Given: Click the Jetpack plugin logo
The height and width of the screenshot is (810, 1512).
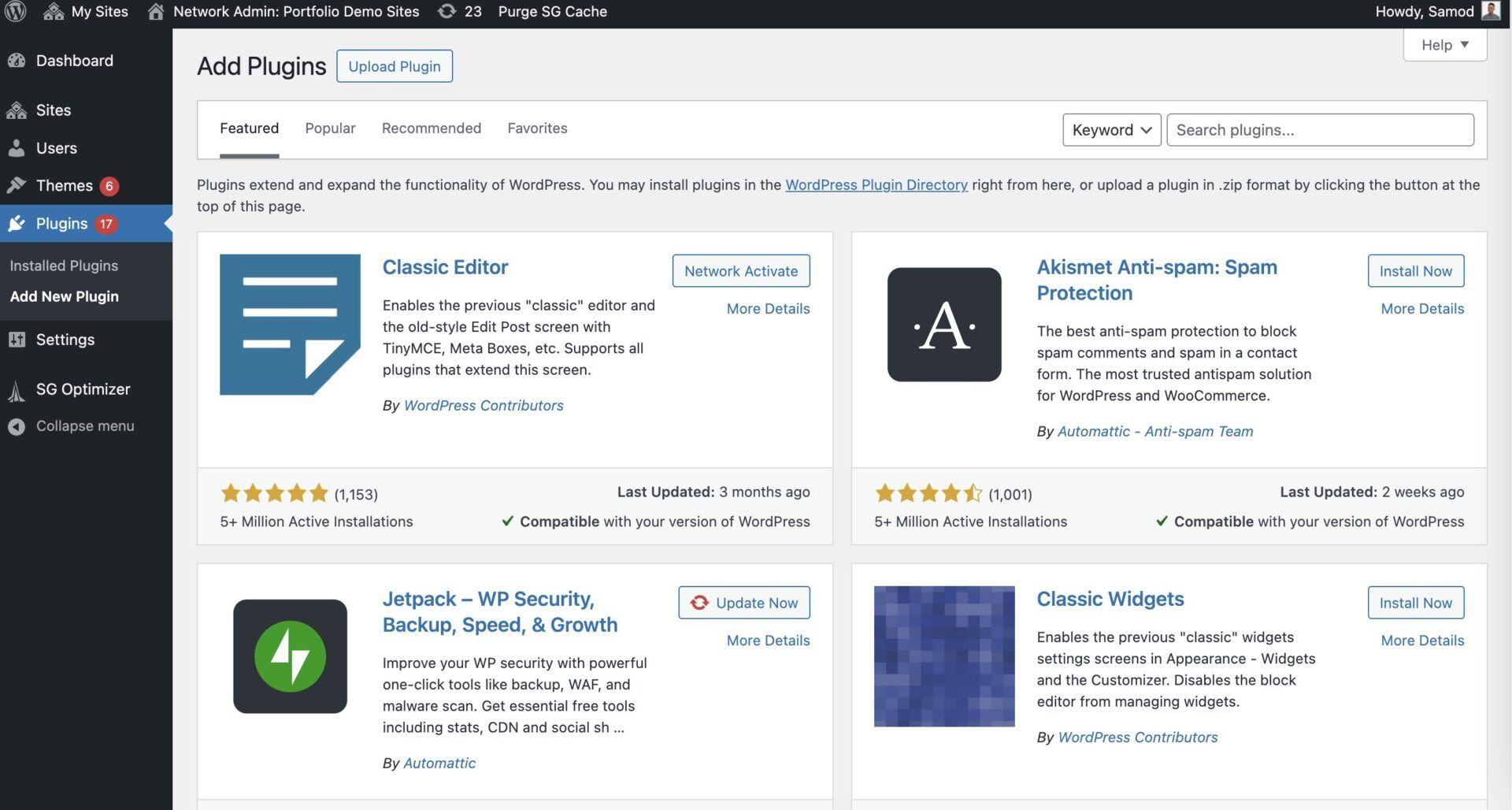Looking at the screenshot, I should pyautogui.click(x=290, y=656).
